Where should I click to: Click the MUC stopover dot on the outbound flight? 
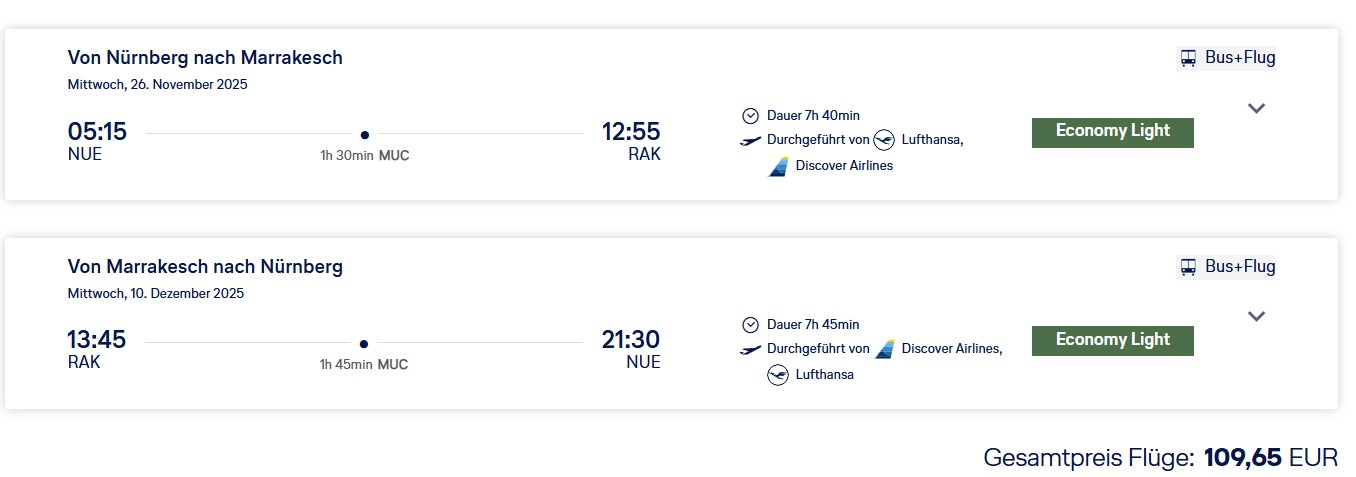coord(365,134)
